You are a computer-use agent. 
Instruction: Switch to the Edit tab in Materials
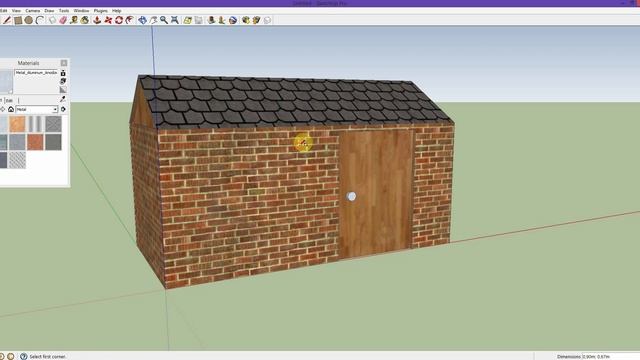click(9, 100)
